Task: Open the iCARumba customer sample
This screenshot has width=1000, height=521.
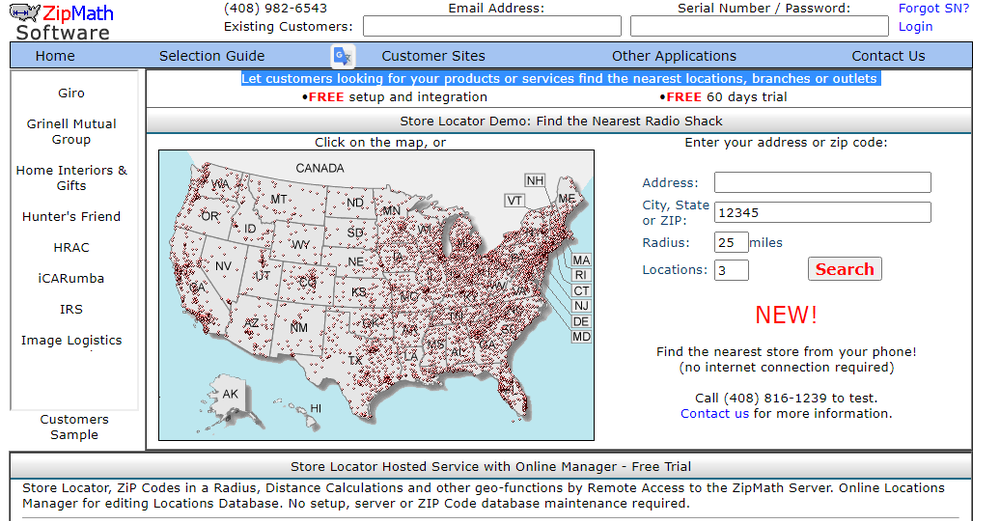Action: [71, 279]
